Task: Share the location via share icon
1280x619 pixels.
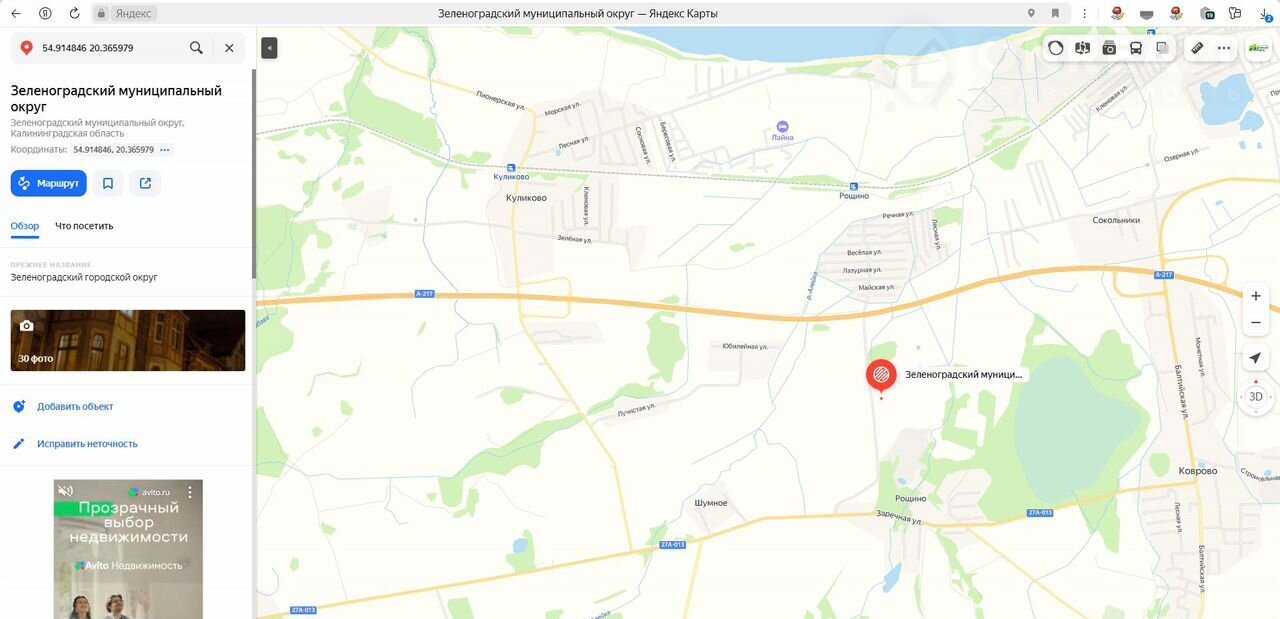Action: (146, 183)
